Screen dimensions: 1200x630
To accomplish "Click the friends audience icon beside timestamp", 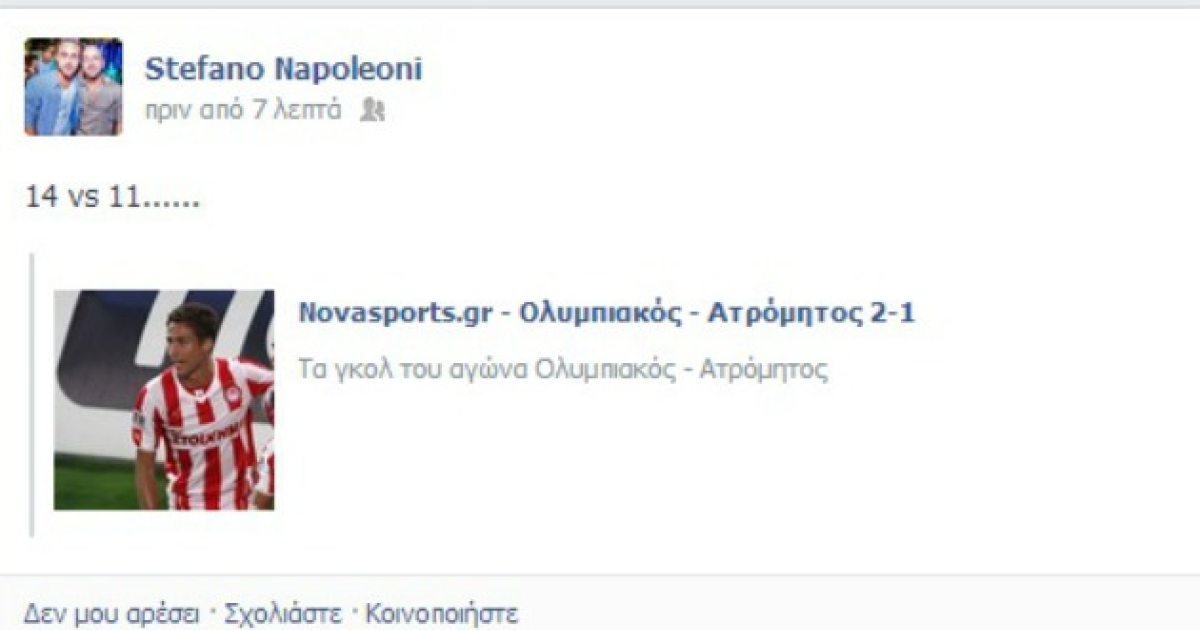I will (x=372, y=110).
